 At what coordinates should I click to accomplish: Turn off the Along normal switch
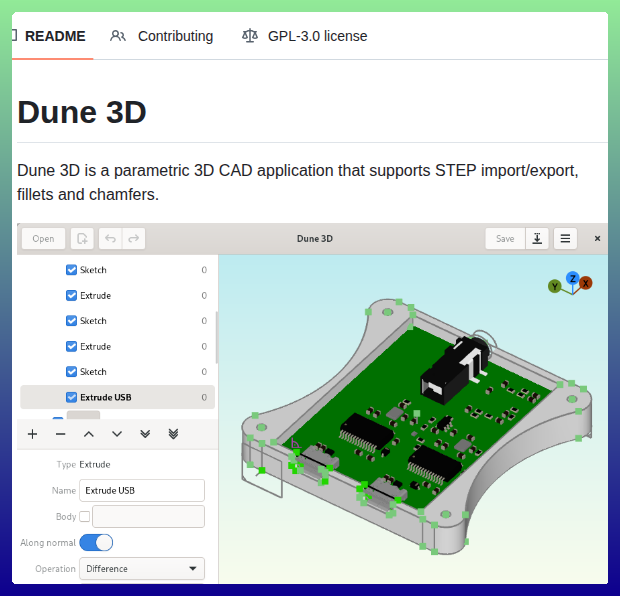[x=96, y=543]
